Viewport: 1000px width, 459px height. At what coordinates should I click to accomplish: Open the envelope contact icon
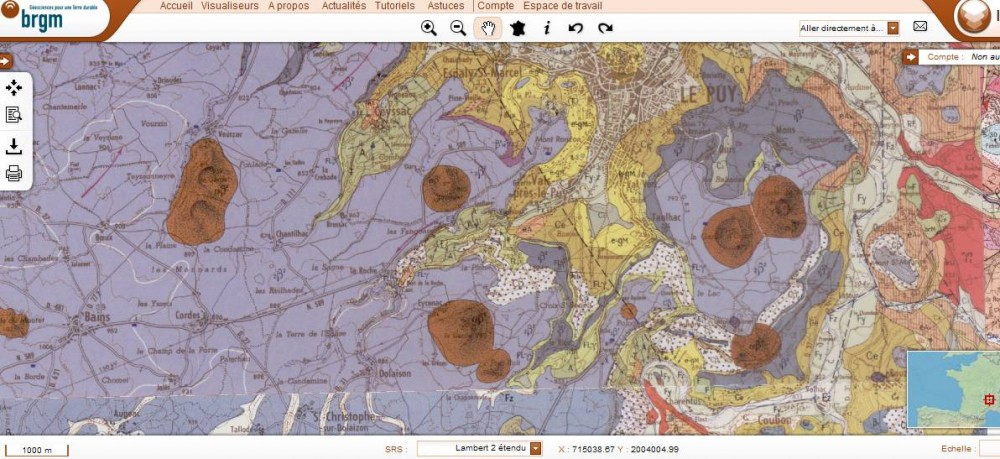point(920,26)
